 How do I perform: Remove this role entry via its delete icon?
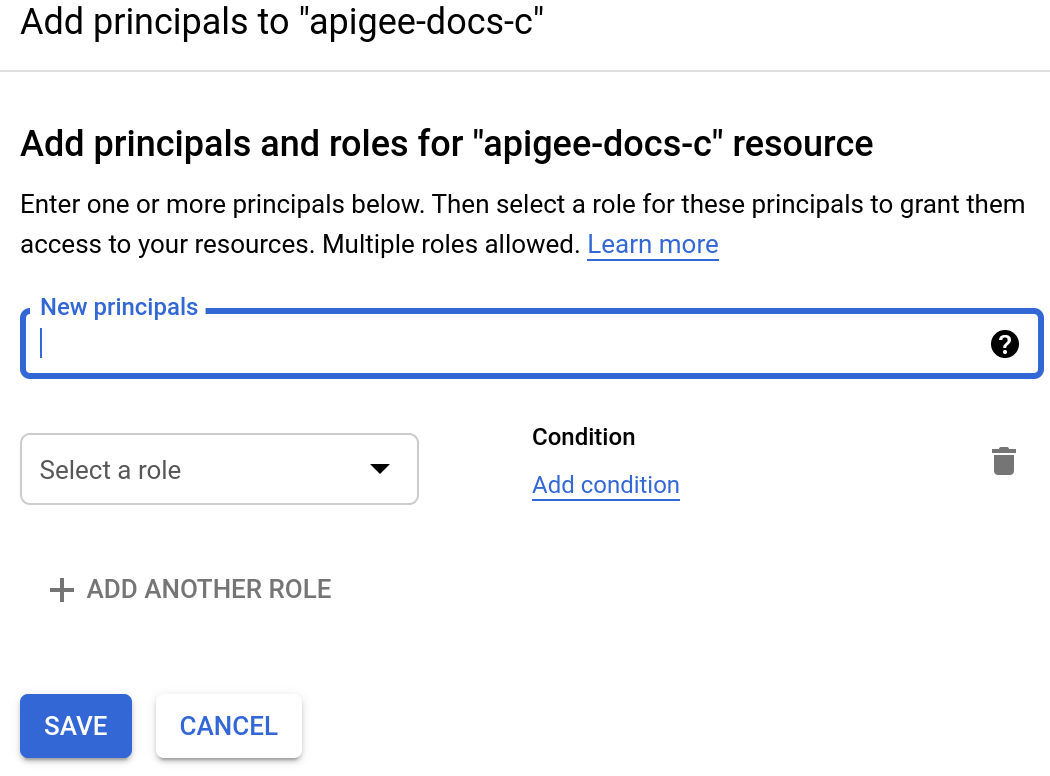[x=1004, y=460]
